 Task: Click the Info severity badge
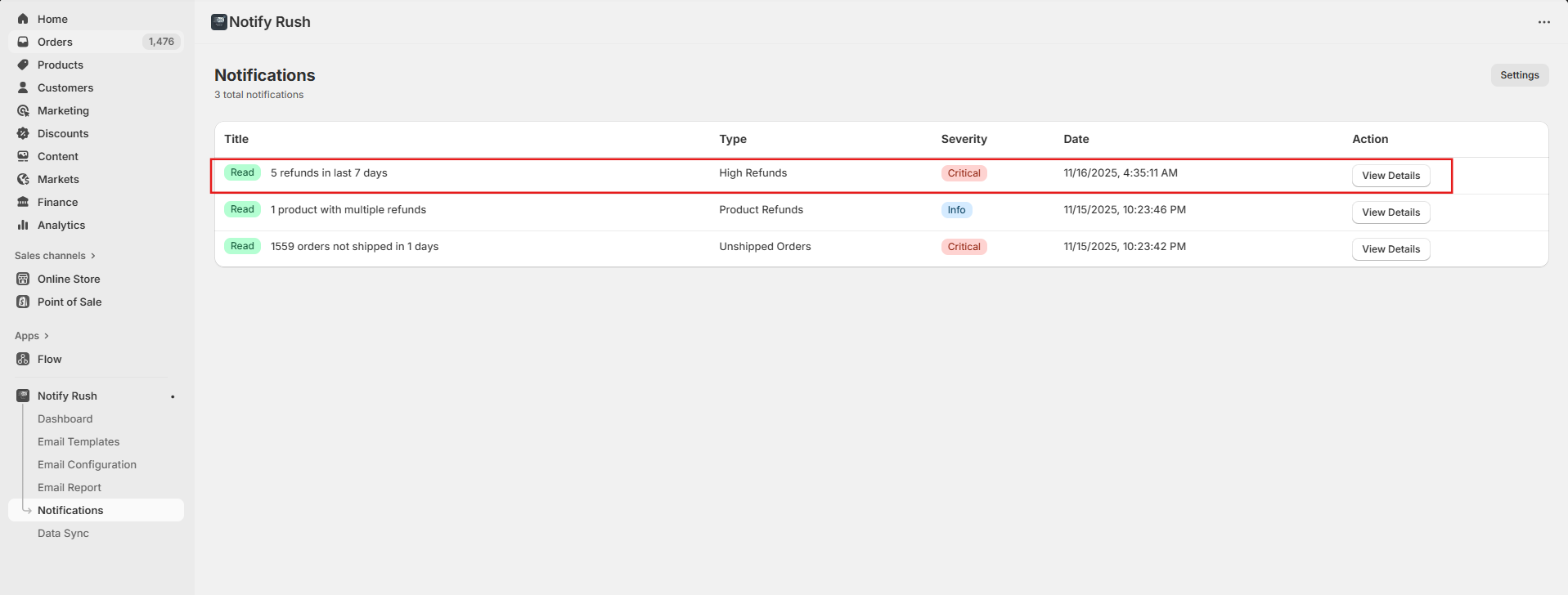pos(956,210)
